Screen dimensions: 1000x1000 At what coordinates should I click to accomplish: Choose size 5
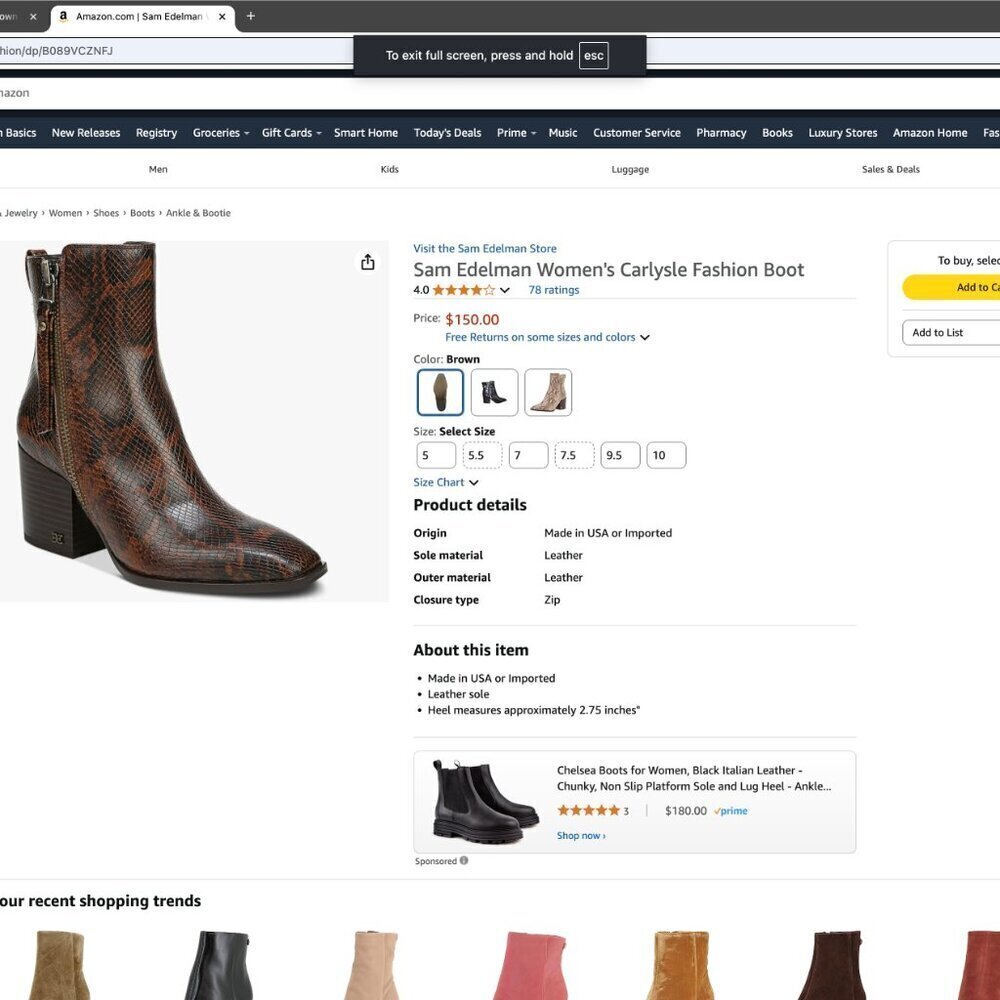click(x=436, y=455)
